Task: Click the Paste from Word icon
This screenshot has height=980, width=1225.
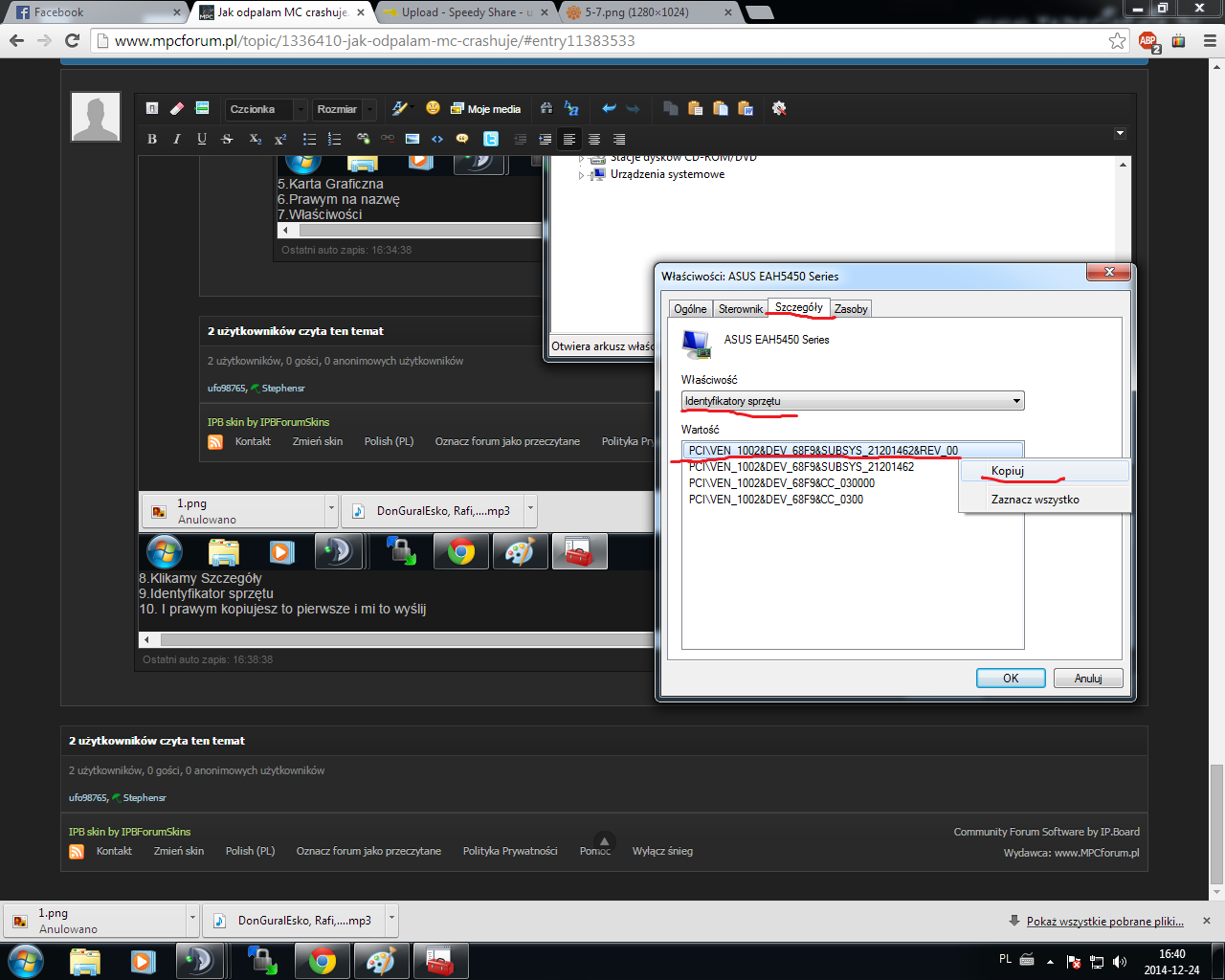Action: click(x=746, y=108)
